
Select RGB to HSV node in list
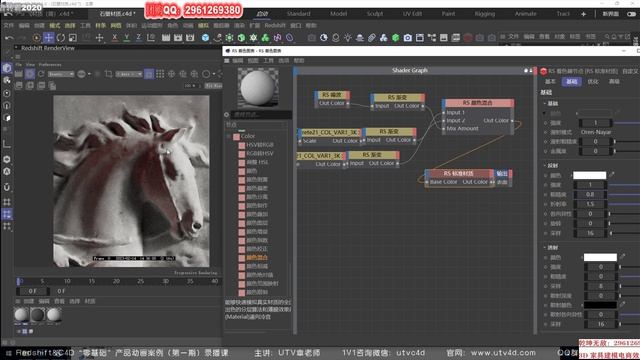tap(260, 153)
